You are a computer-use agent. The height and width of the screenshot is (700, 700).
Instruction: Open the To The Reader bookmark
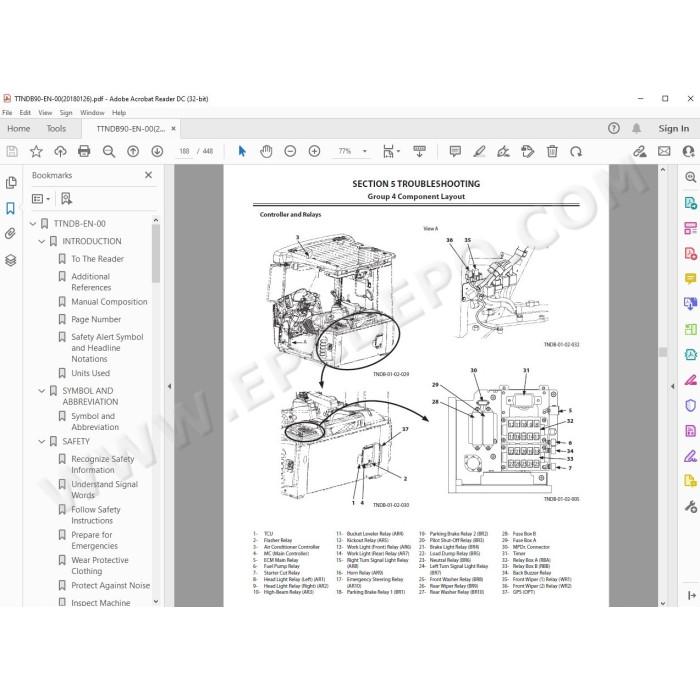tap(97, 259)
